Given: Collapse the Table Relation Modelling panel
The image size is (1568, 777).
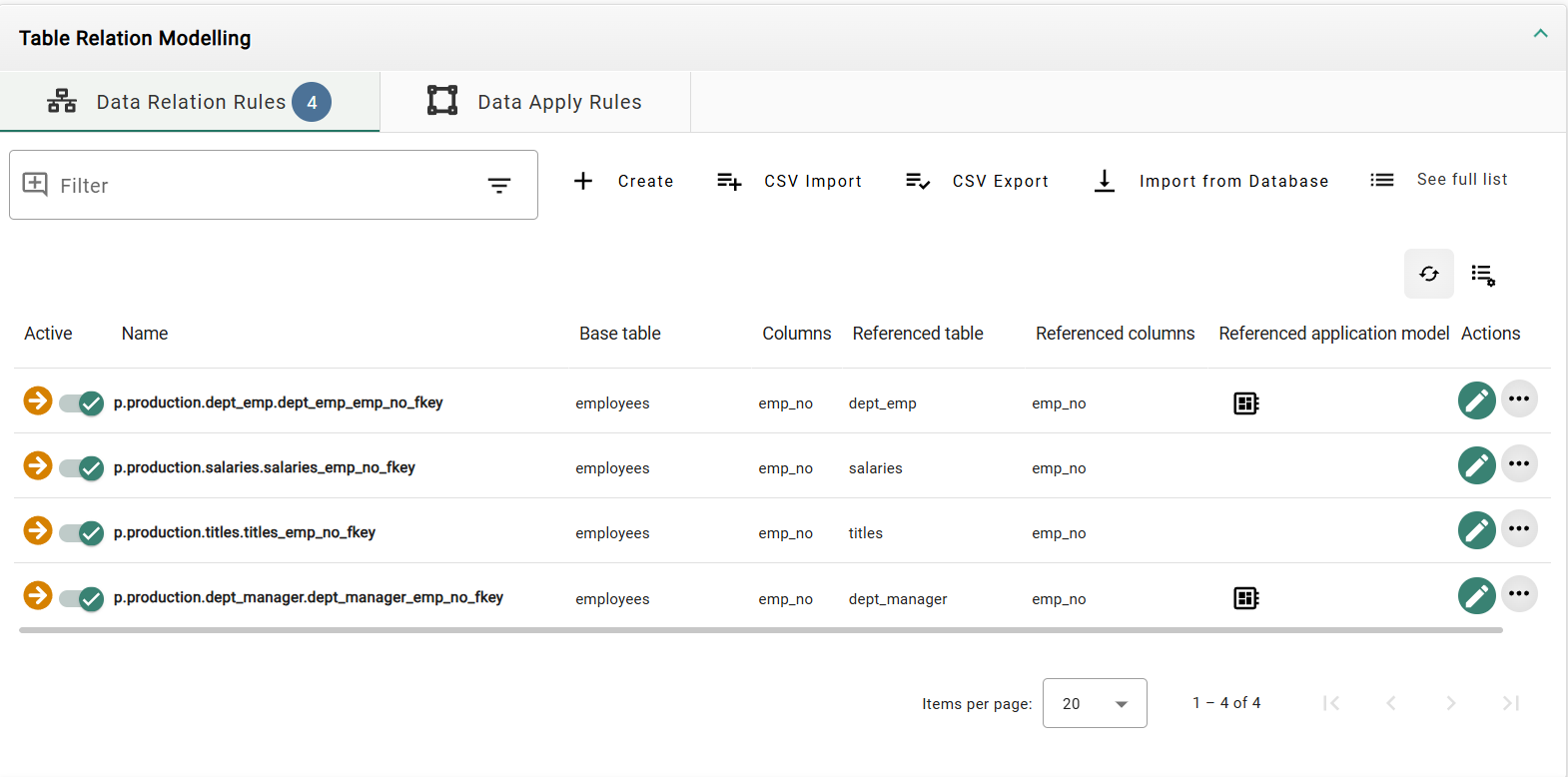Looking at the screenshot, I should (x=1540, y=34).
